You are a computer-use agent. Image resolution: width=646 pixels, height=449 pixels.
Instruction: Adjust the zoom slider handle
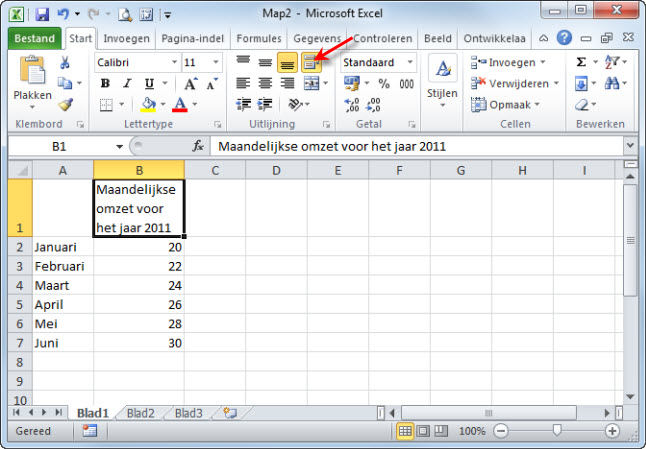point(557,431)
